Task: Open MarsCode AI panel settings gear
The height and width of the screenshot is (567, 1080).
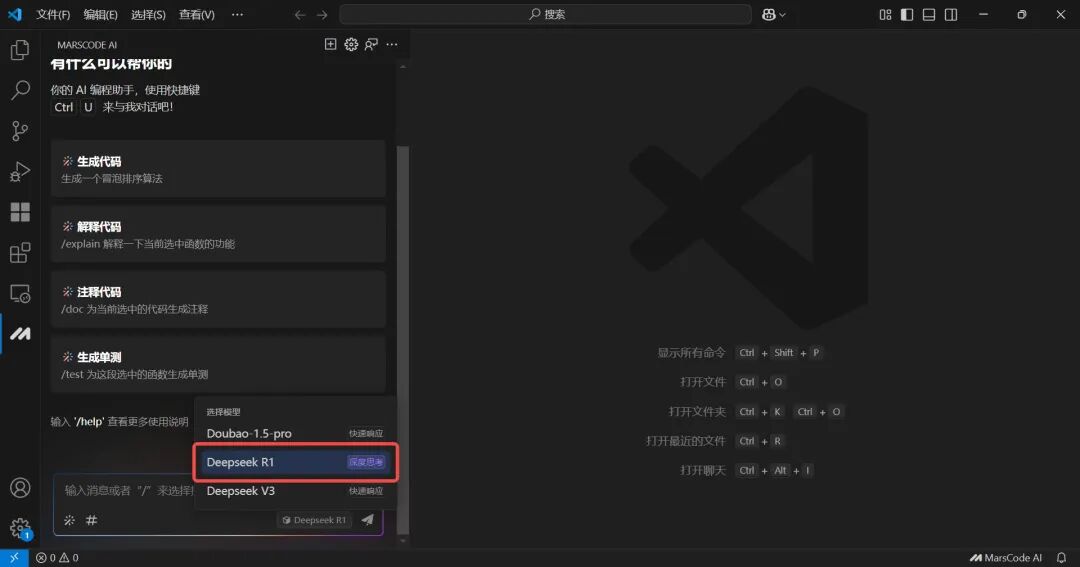Action: tap(351, 44)
